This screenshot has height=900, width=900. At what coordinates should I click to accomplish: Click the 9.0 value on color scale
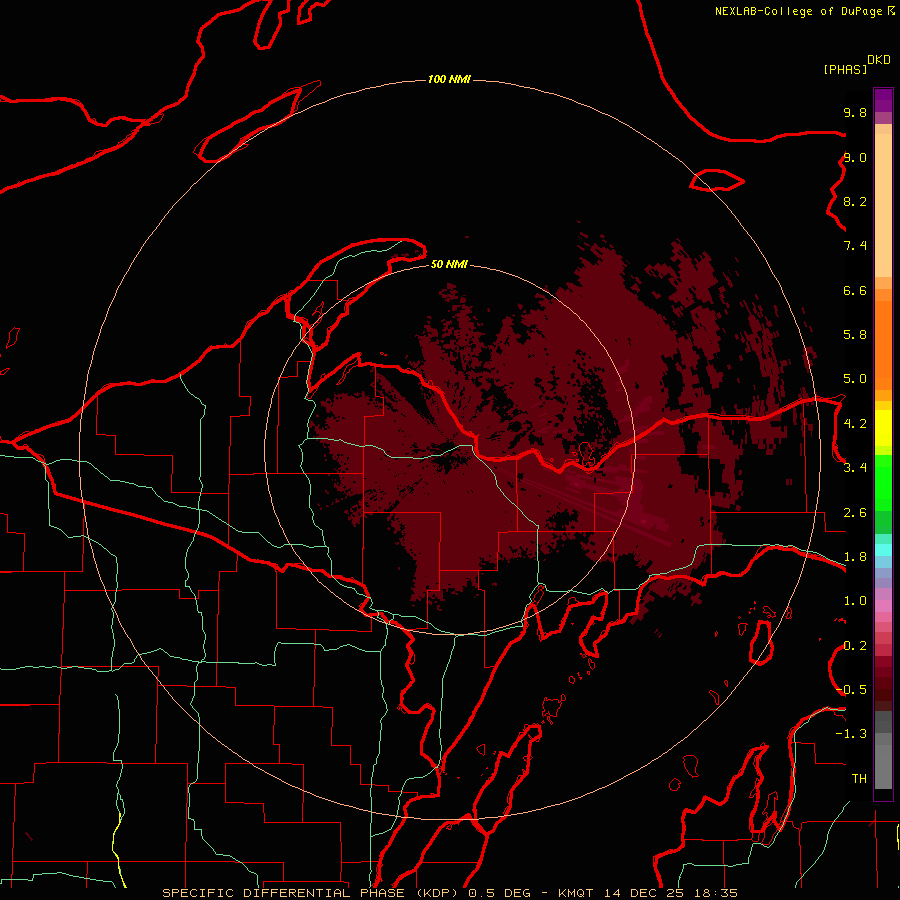tap(855, 157)
